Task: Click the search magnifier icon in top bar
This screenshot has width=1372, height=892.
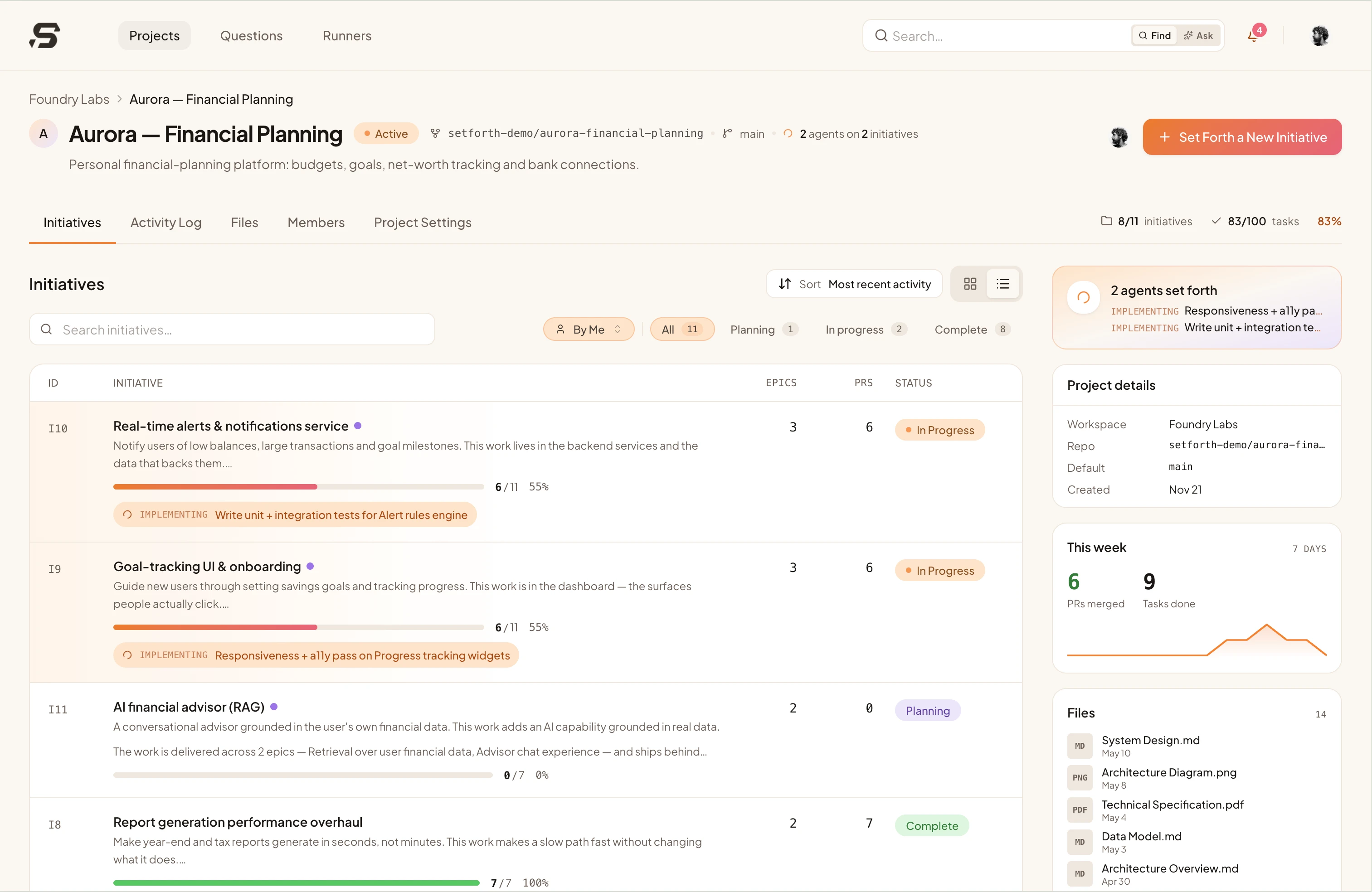Action: point(881,36)
